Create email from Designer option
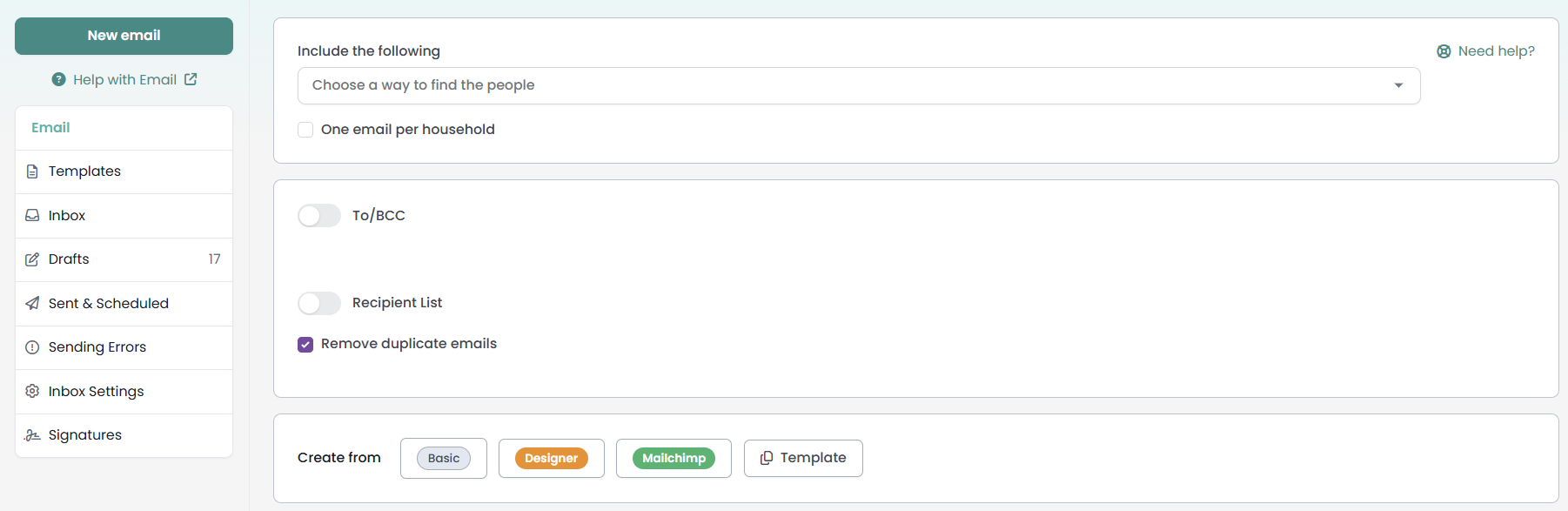 click(x=552, y=458)
